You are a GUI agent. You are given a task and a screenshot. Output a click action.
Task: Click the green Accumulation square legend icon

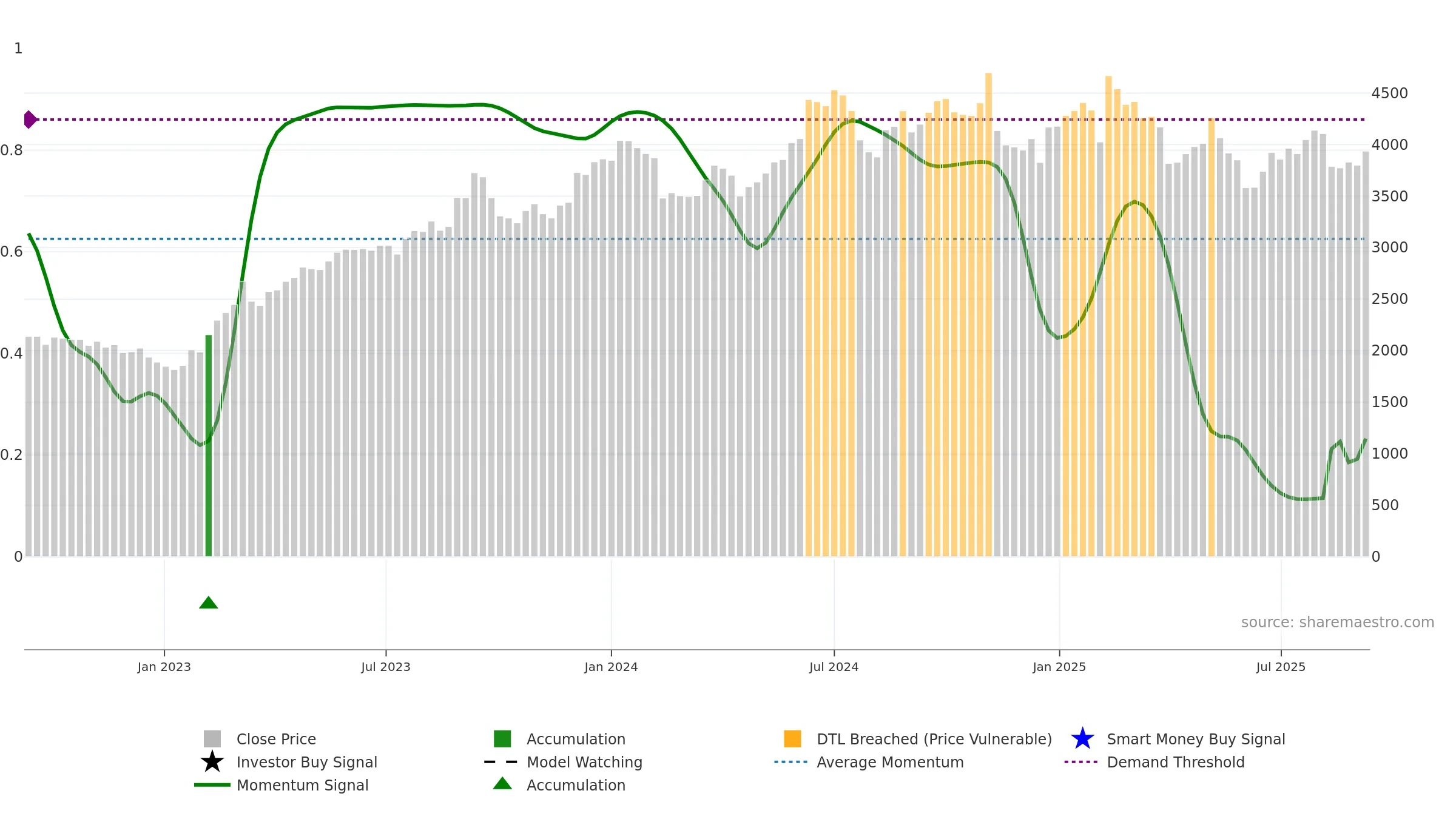pos(502,739)
